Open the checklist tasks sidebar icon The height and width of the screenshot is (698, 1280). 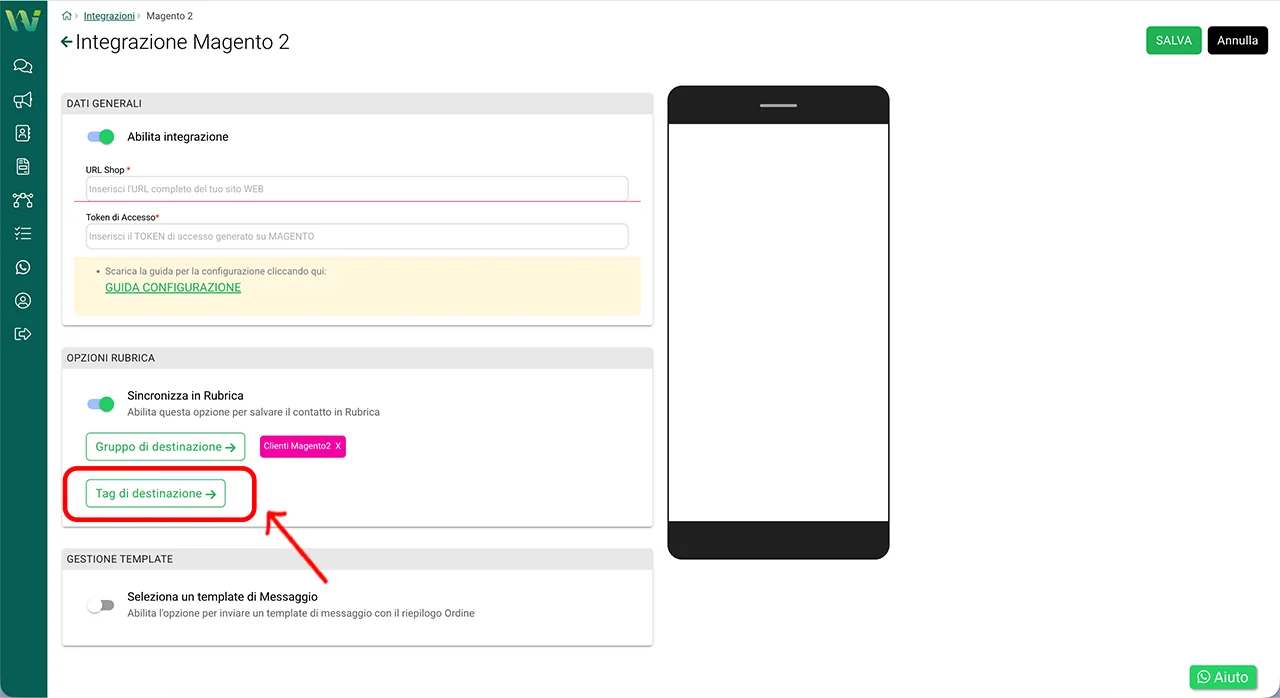coord(23,234)
